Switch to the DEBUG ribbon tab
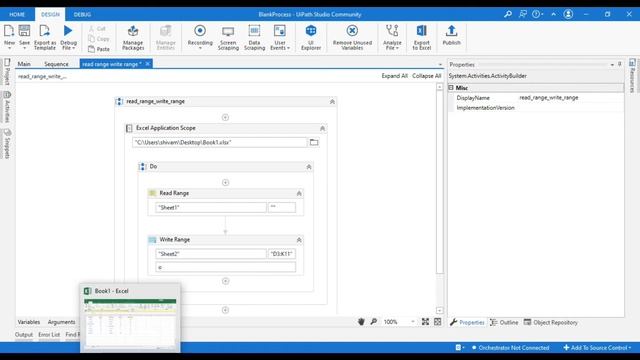Image resolution: width=640 pixels, height=360 pixels. pyautogui.click(x=82, y=14)
